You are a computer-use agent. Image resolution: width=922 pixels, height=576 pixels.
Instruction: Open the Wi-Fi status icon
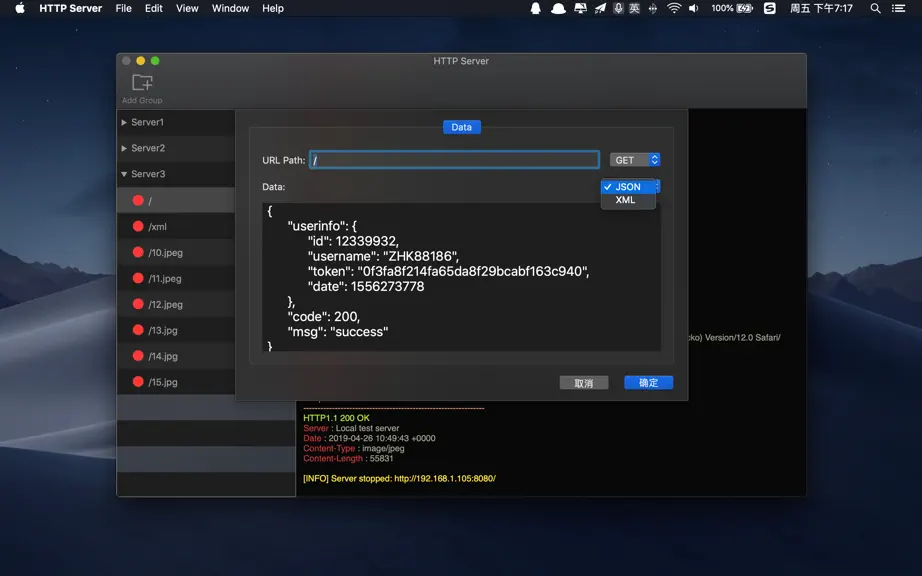pos(674,8)
